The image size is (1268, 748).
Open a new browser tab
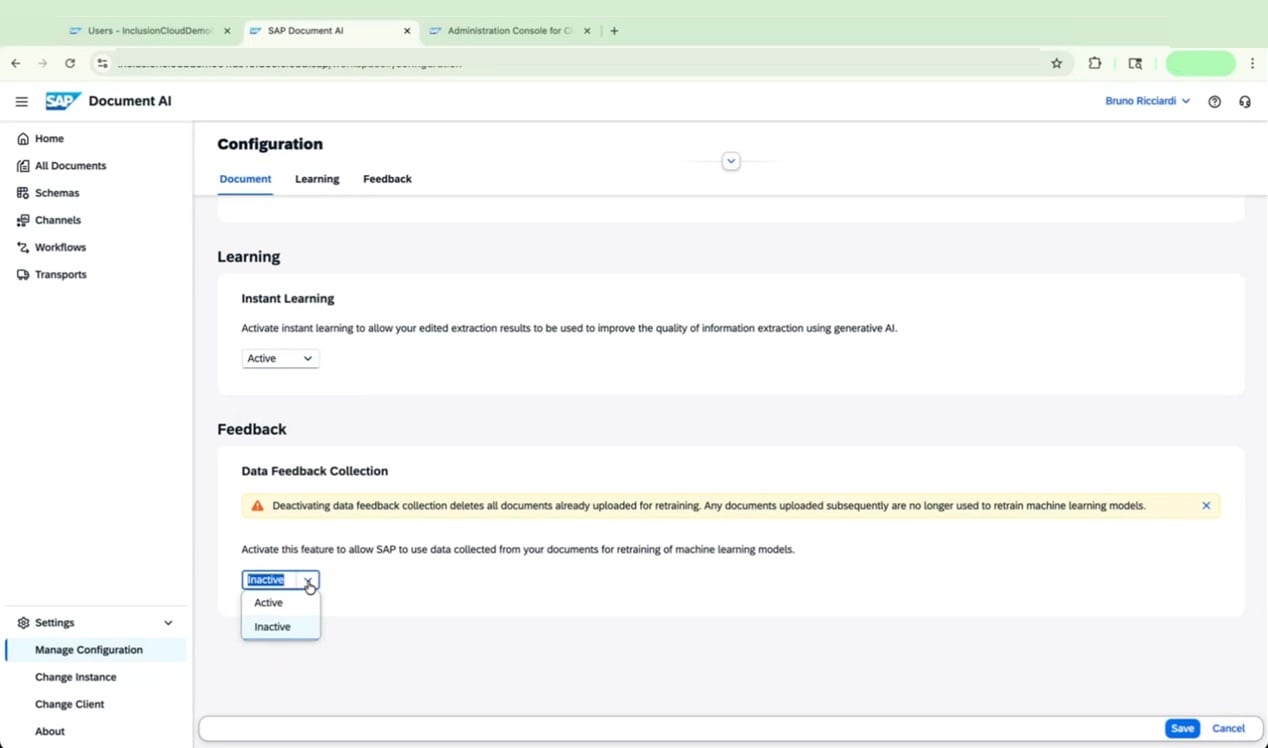(614, 31)
